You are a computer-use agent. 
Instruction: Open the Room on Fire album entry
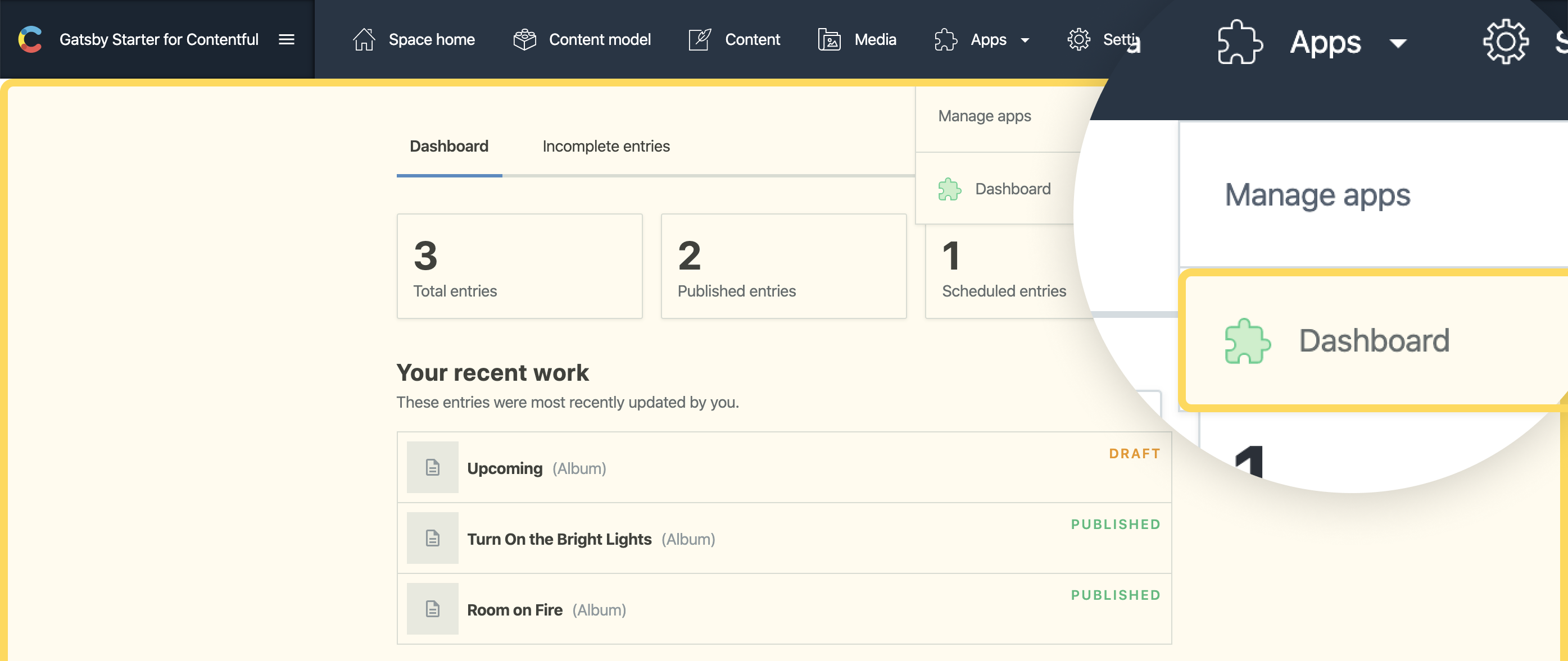click(514, 610)
